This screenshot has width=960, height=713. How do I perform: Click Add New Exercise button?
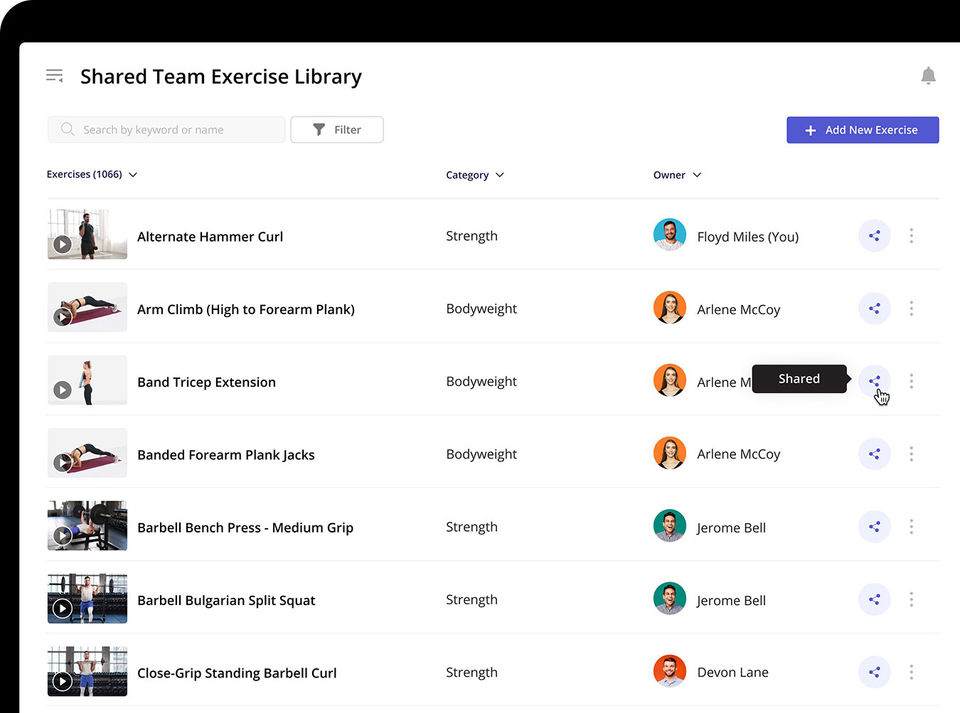(862, 130)
